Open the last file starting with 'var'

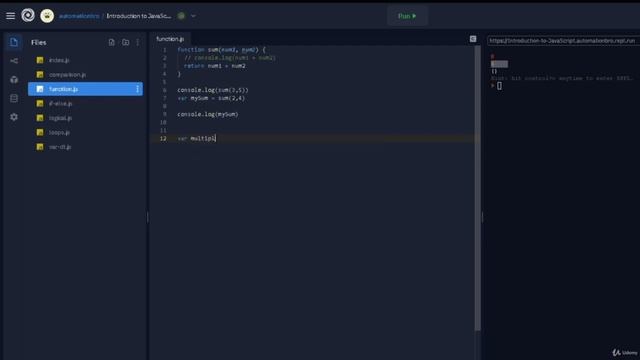85,147
